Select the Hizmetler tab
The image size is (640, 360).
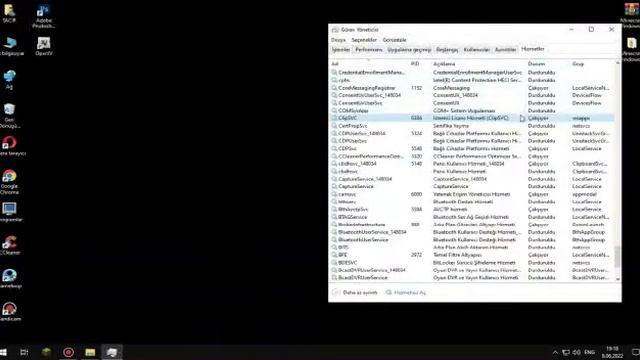(533, 49)
